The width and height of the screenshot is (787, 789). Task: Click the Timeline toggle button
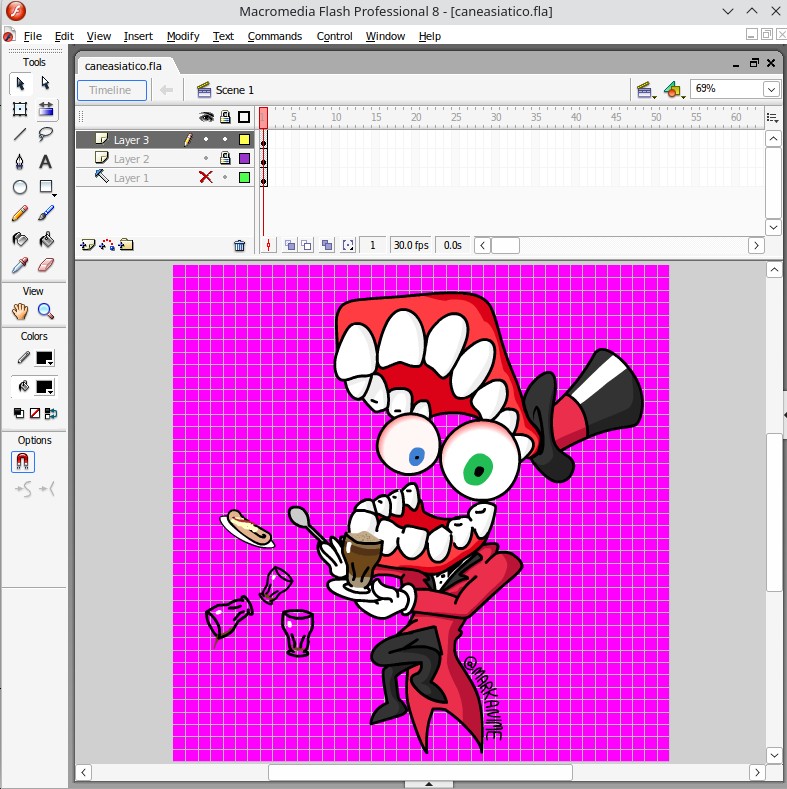[112, 90]
